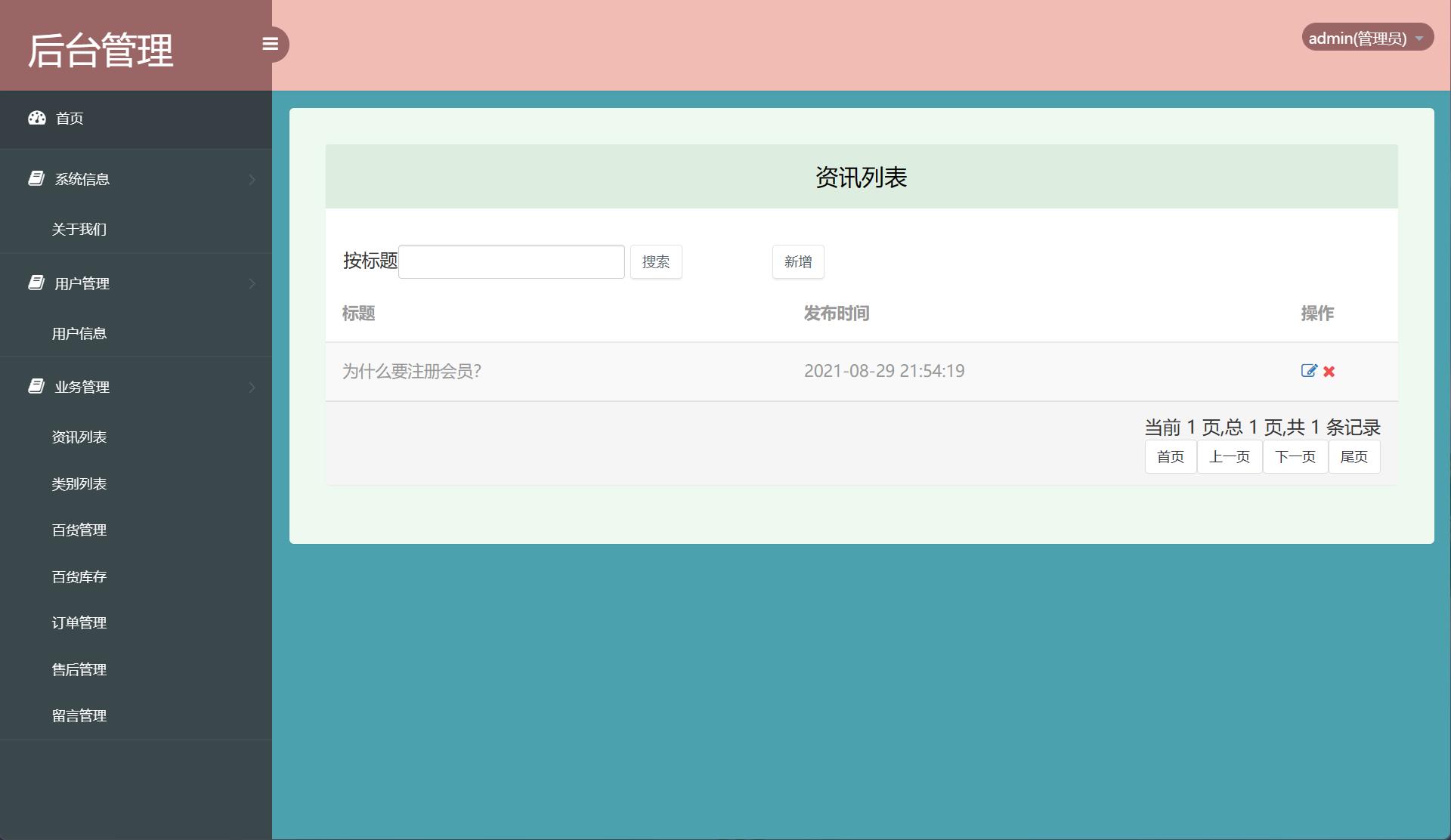Expand the 用户管理 section chevron
The width and height of the screenshot is (1451, 840).
(x=252, y=283)
